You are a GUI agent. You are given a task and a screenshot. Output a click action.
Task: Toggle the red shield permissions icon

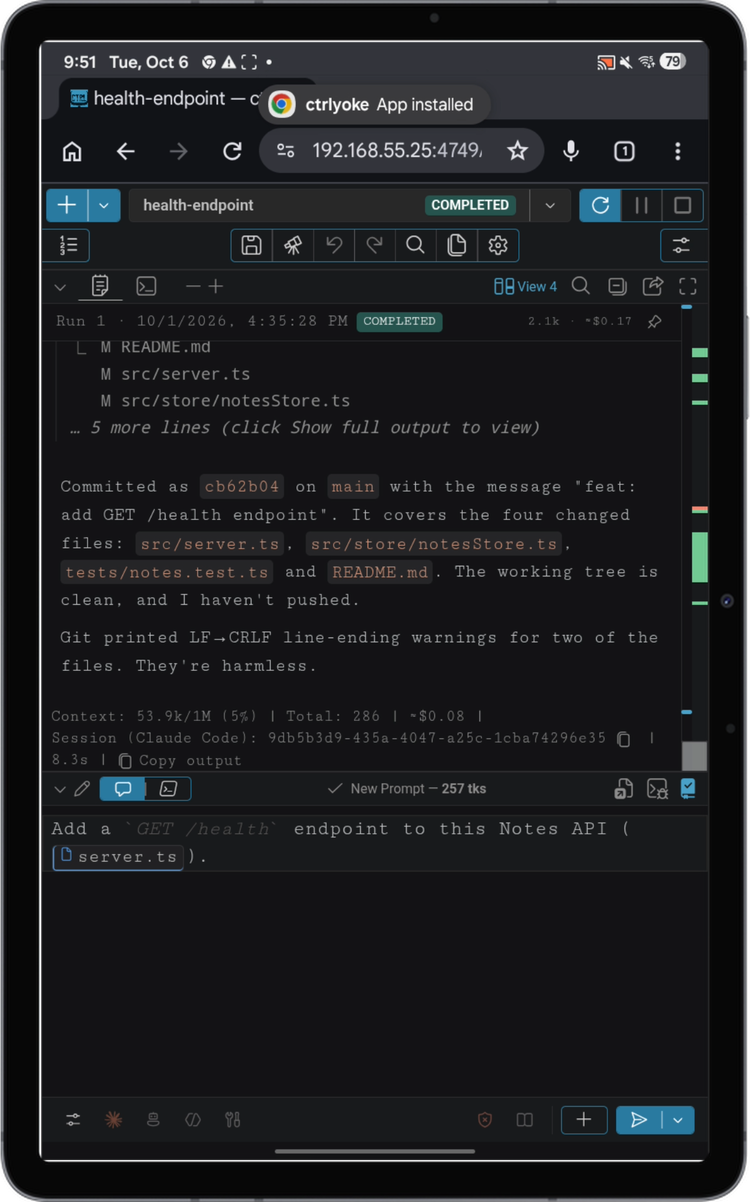tap(485, 1120)
